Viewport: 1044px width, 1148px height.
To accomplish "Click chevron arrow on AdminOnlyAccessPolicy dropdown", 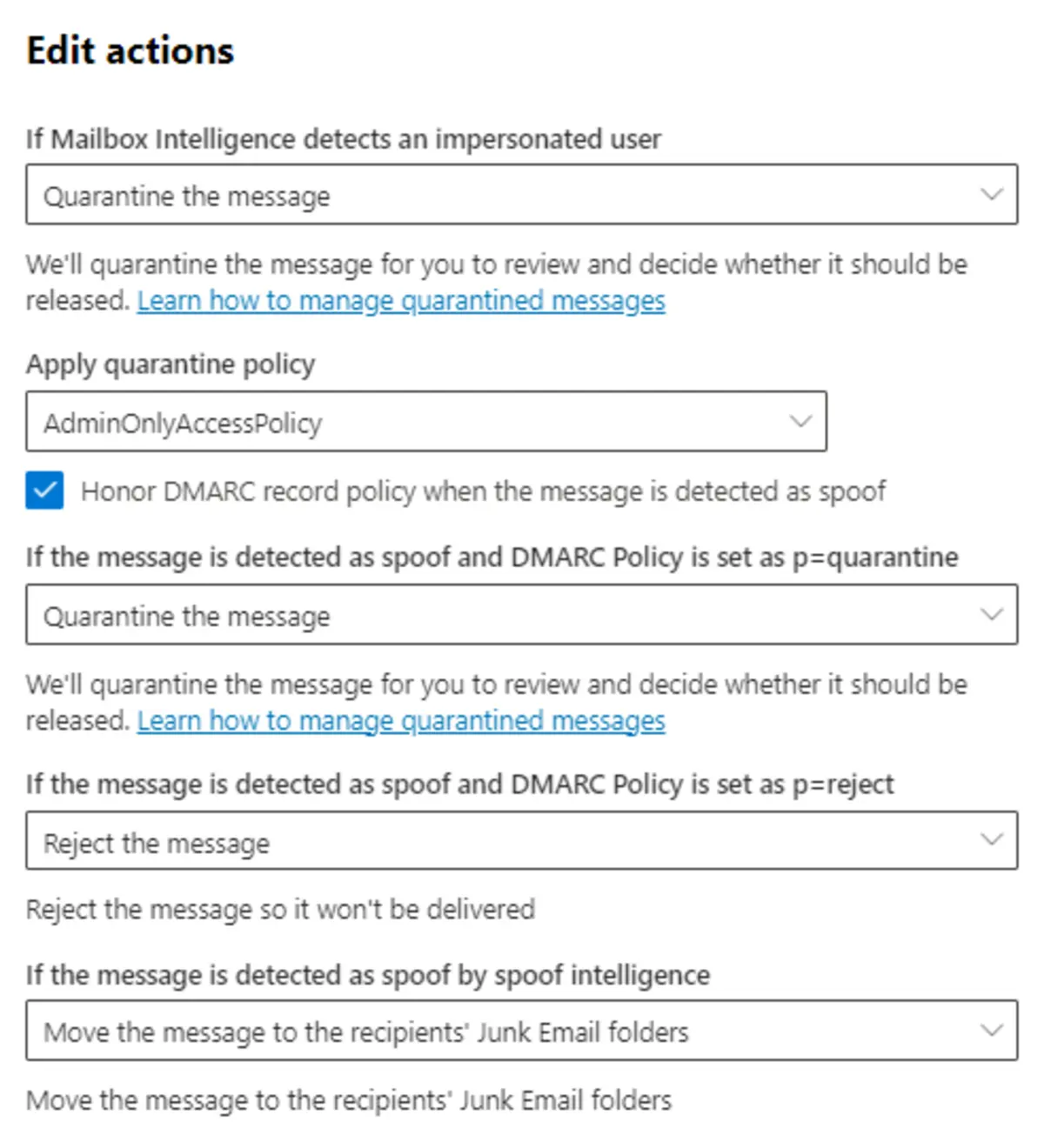I will 800,421.
